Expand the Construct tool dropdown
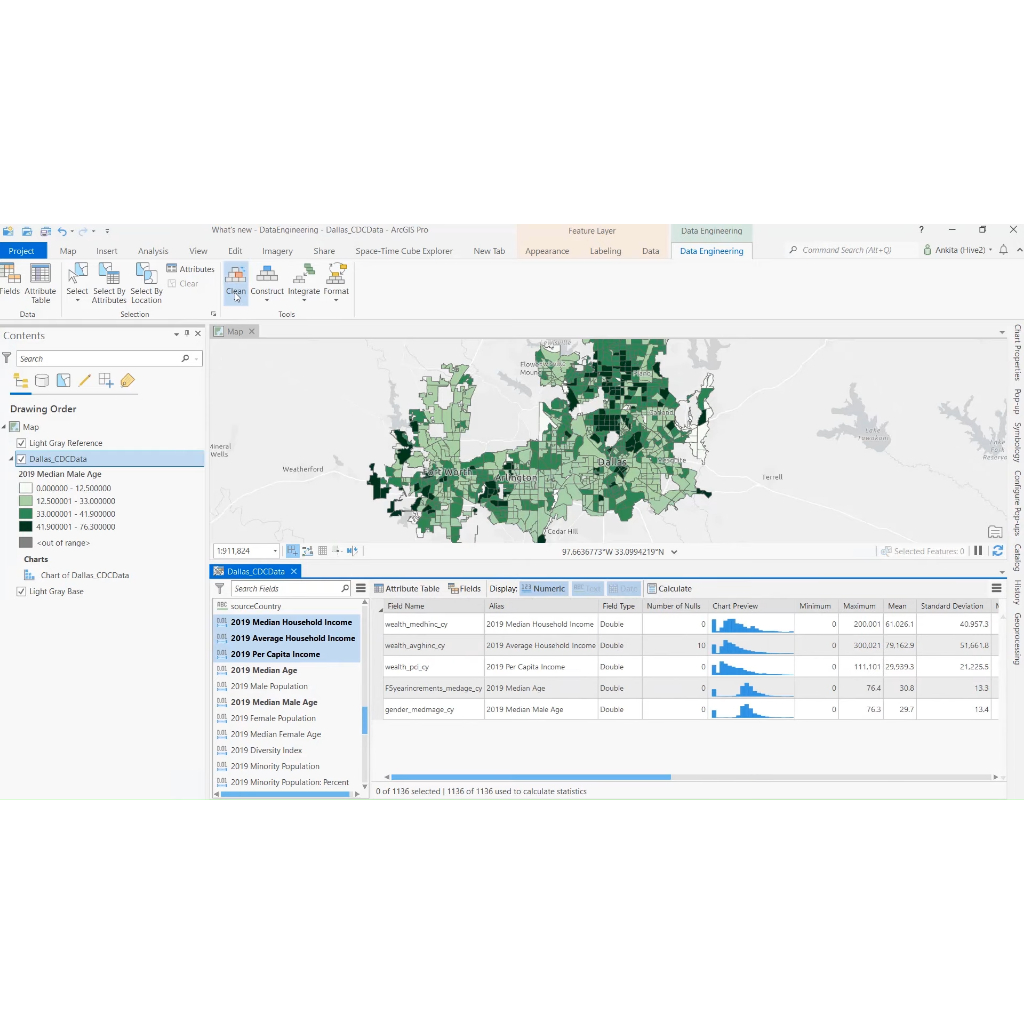 pos(267,299)
